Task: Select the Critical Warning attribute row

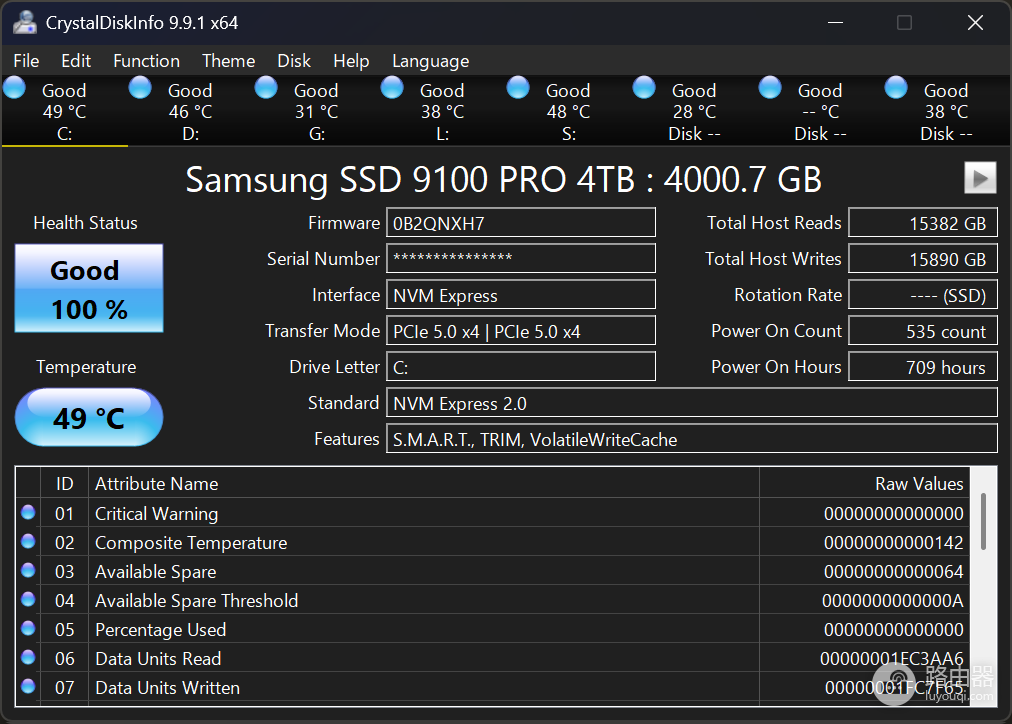Action: coord(492,513)
